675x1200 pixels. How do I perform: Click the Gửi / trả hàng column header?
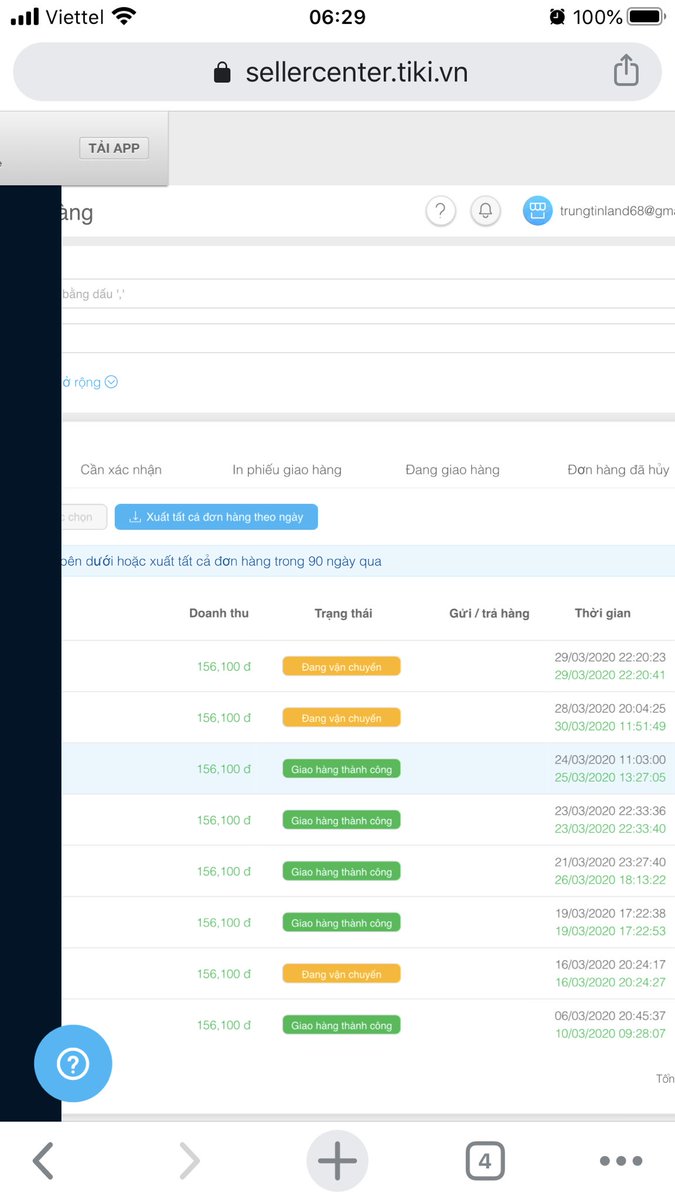pyautogui.click(x=489, y=613)
